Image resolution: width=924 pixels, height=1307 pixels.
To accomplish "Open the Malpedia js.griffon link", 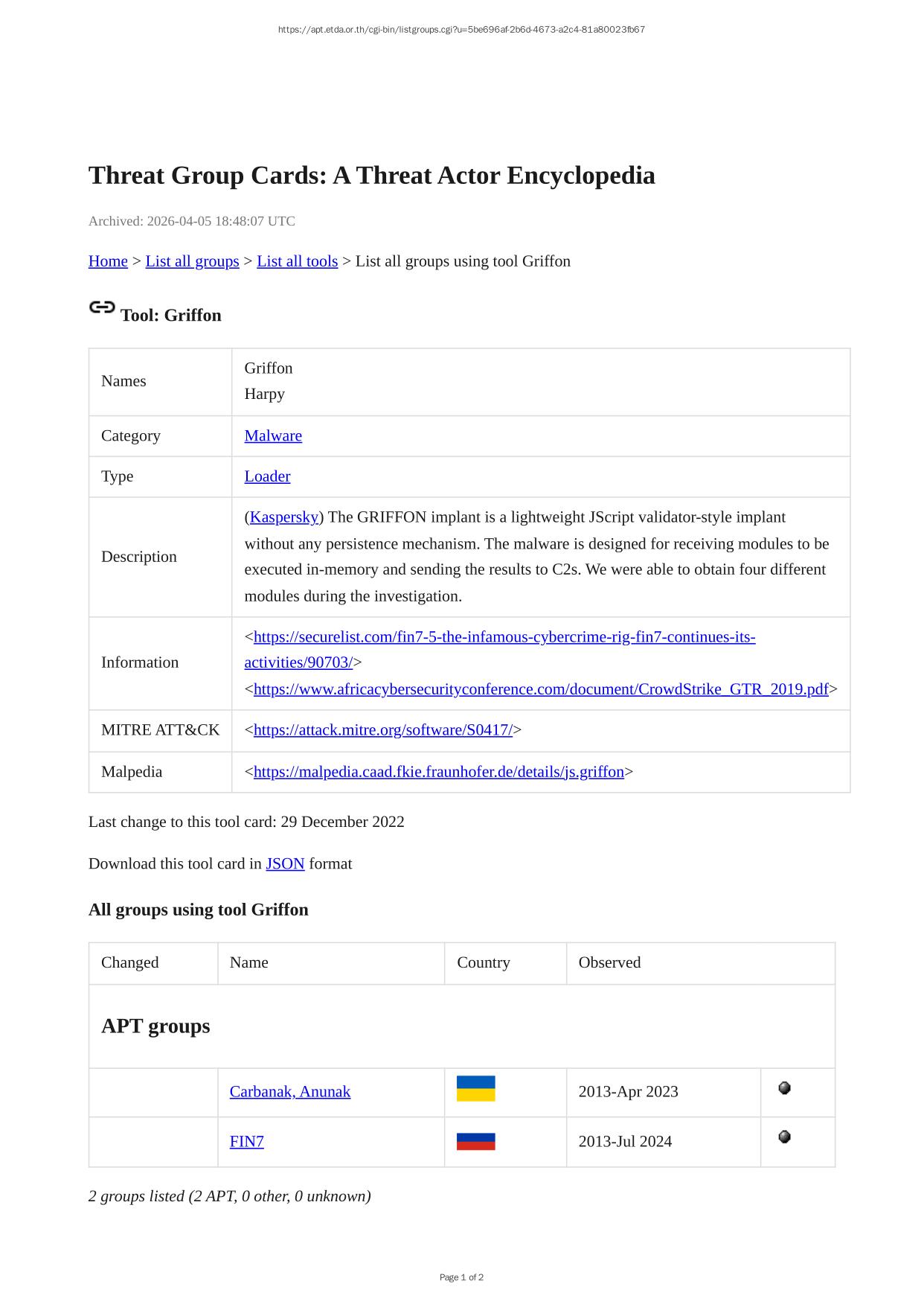I will [438, 772].
